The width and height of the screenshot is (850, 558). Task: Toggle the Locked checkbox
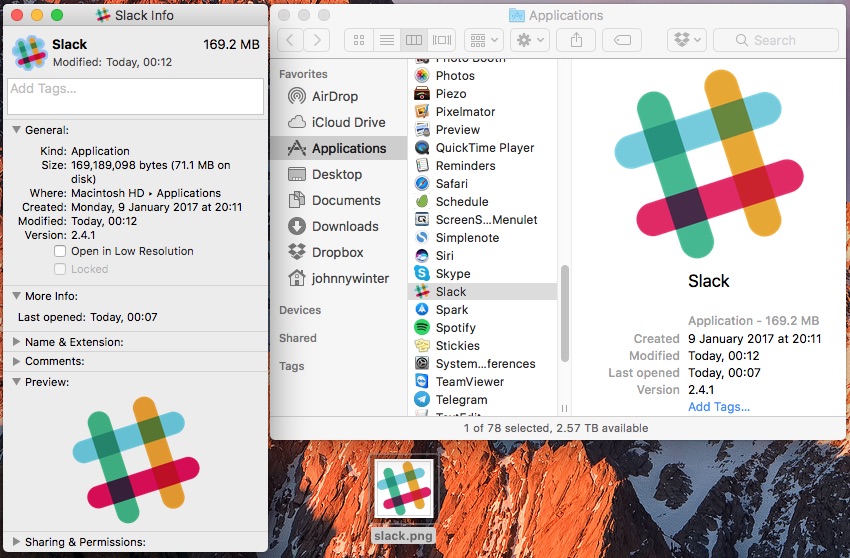tap(60, 269)
